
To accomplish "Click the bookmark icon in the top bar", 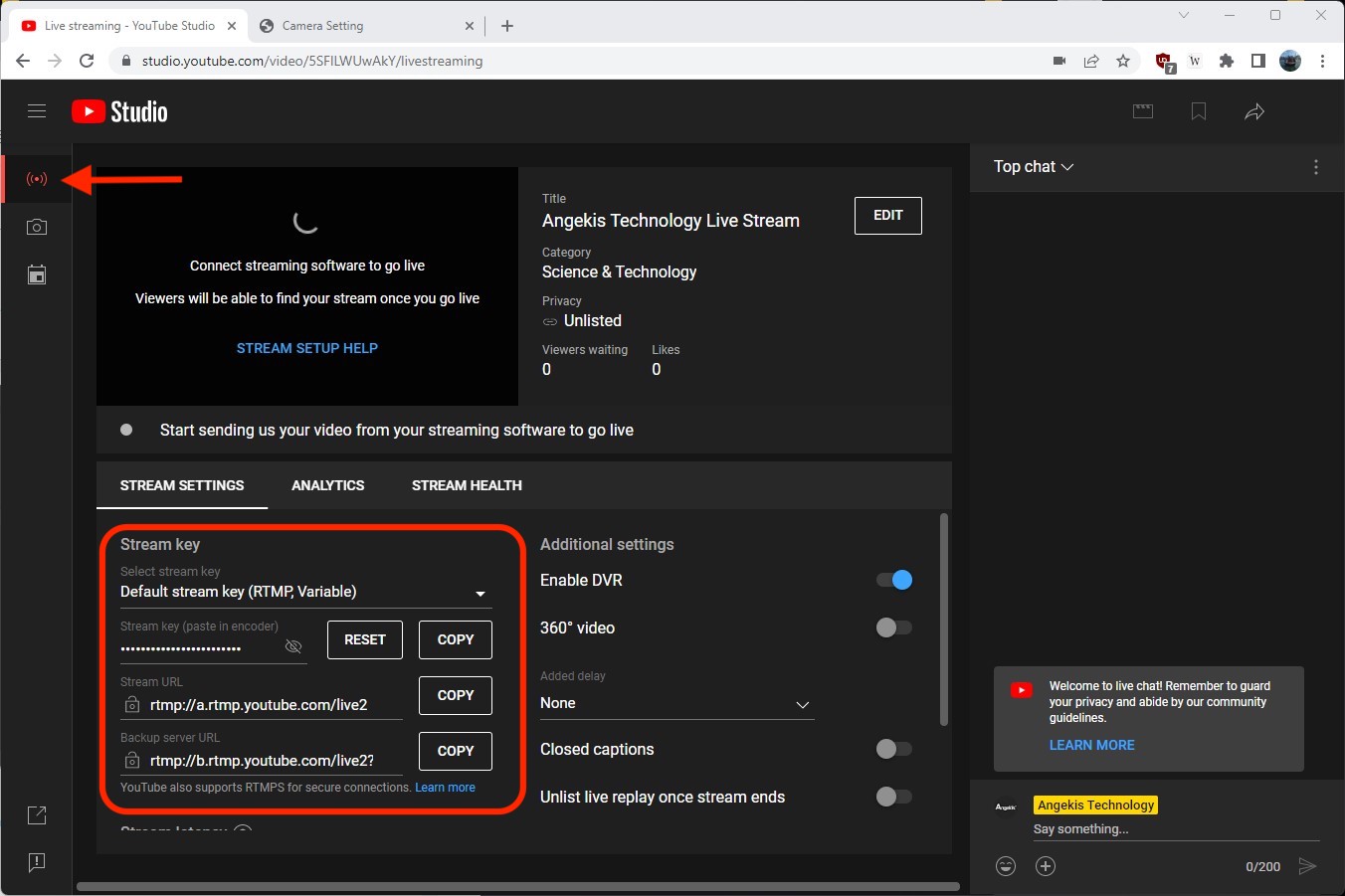I will tap(1198, 111).
